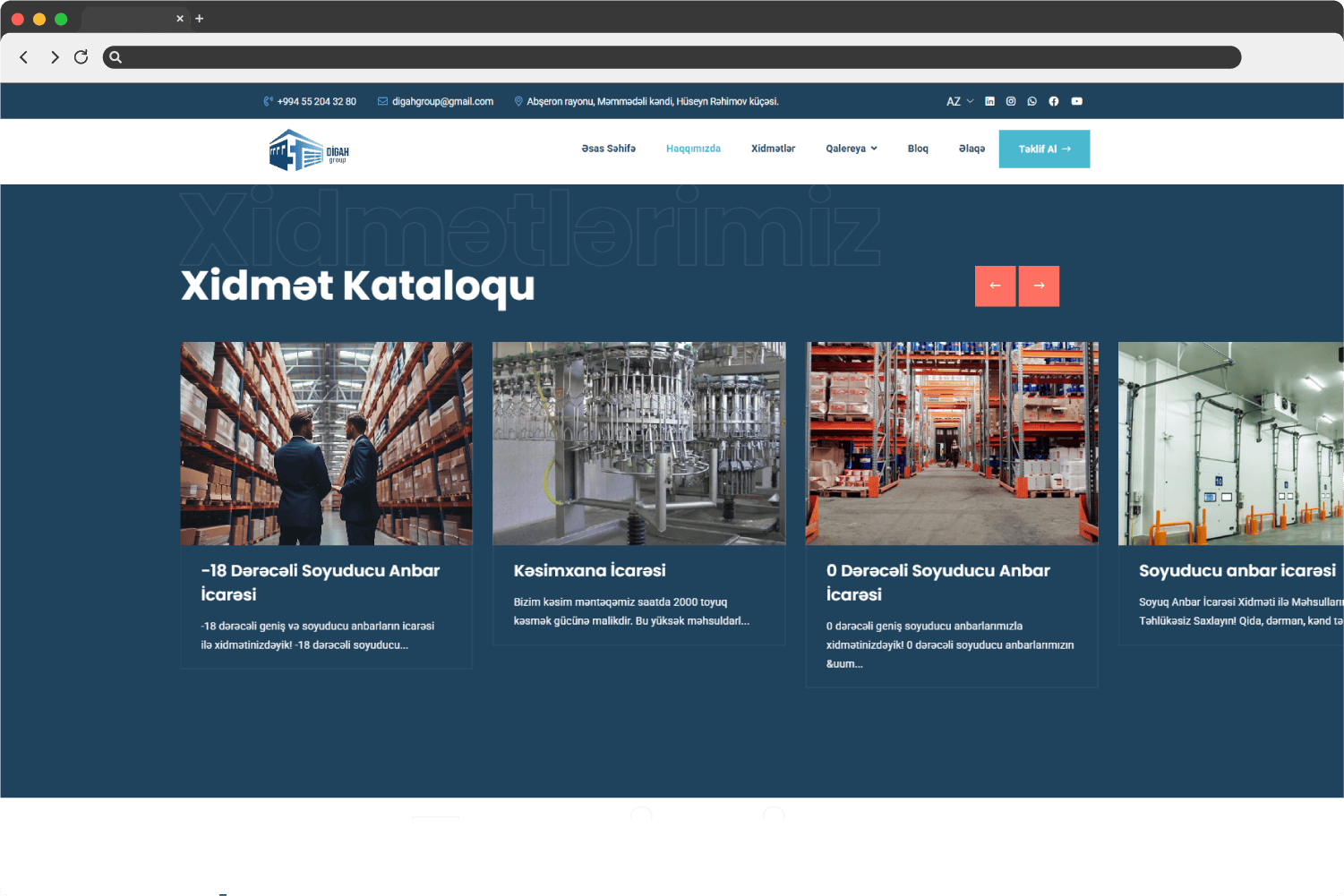Open the Kəsimxana İcarəsi service card title
The height and width of the screenshot is (896, 1344).
pyautogui.click(x=590, y=570)
